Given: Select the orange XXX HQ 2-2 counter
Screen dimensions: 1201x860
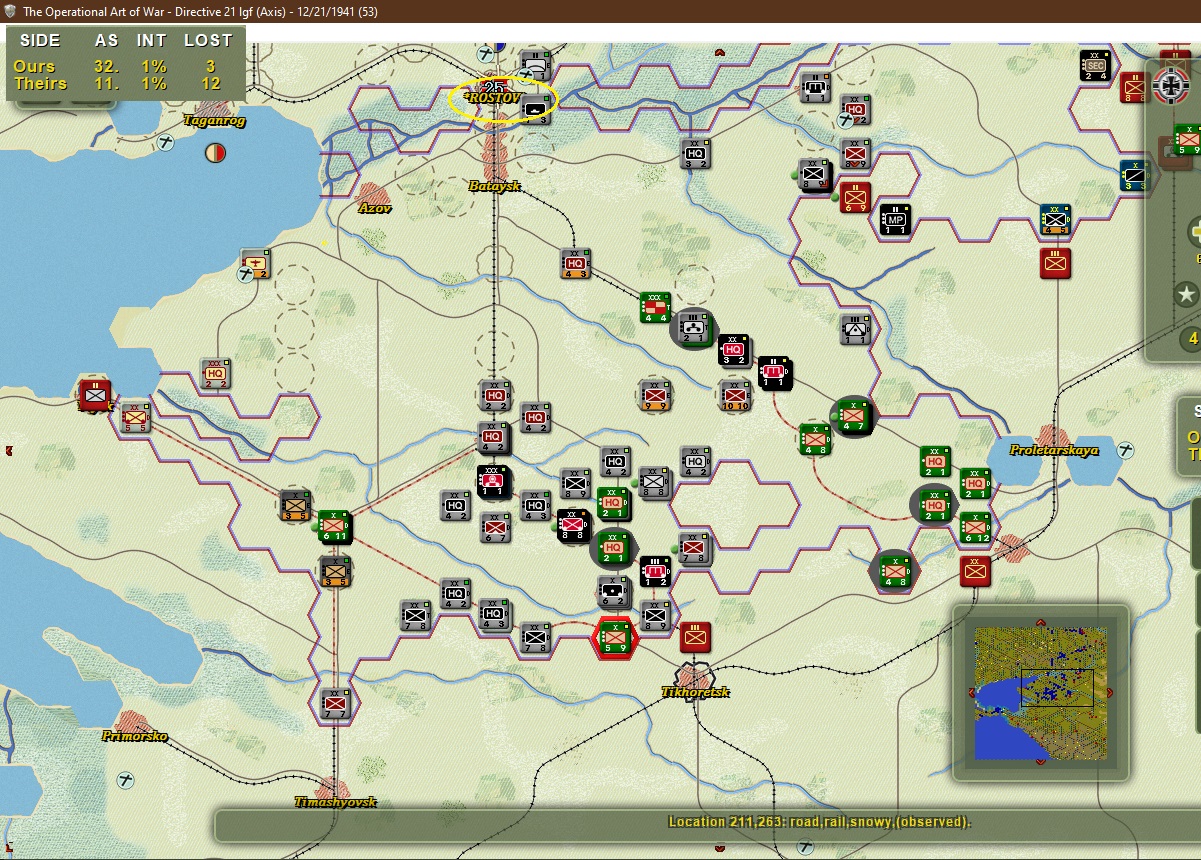Looking at the screenshot, I should [215, 373].
